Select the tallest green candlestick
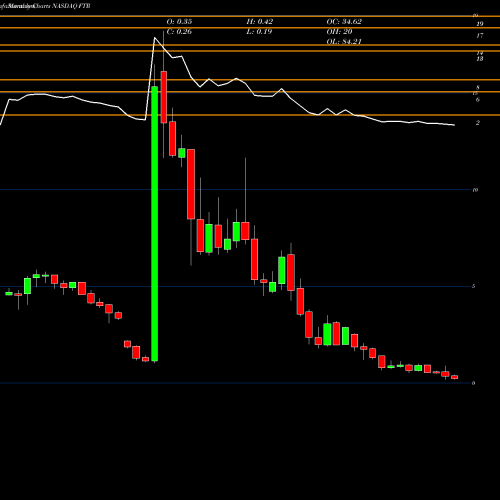This screenshot has width=500, height=500. click(154, 224)
